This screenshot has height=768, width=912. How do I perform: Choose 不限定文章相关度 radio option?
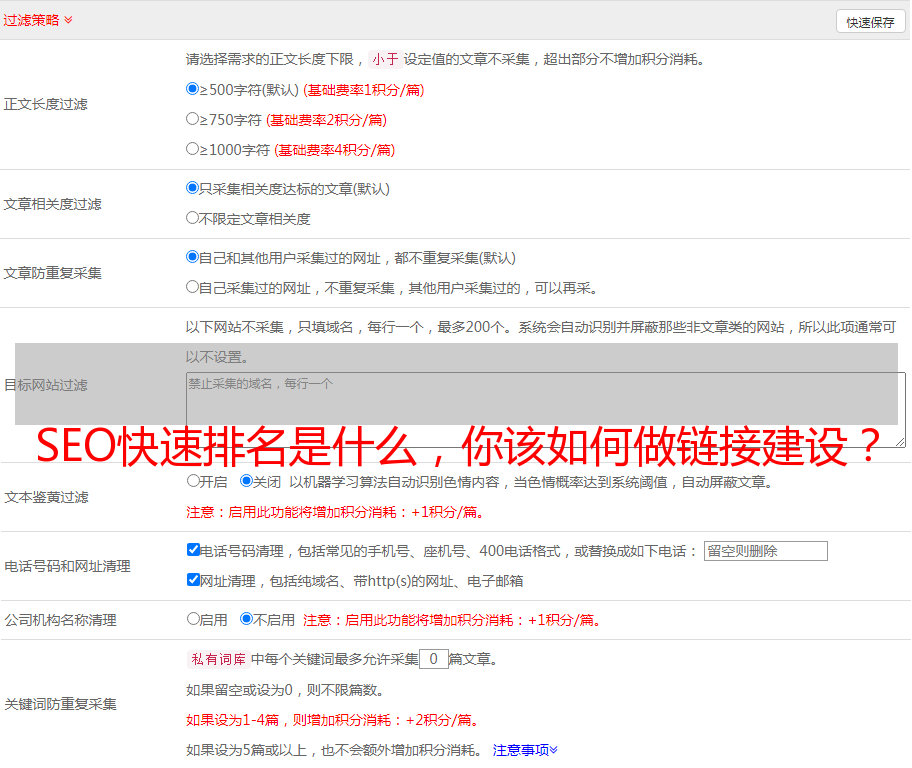[x=193, y=217]
